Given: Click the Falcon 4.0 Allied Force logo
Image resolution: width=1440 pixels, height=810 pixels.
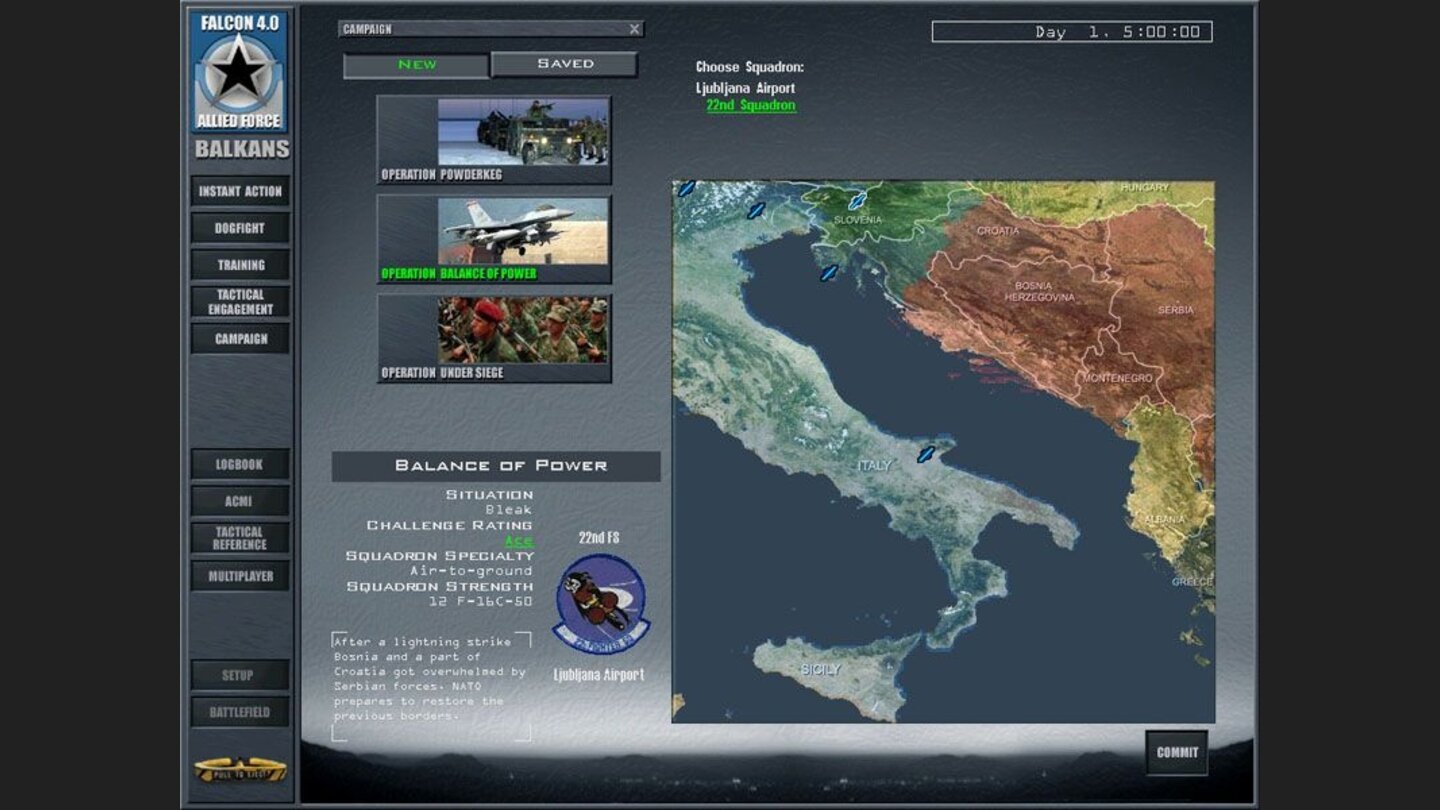Looking at the screenshot, I should click(239, 71).
